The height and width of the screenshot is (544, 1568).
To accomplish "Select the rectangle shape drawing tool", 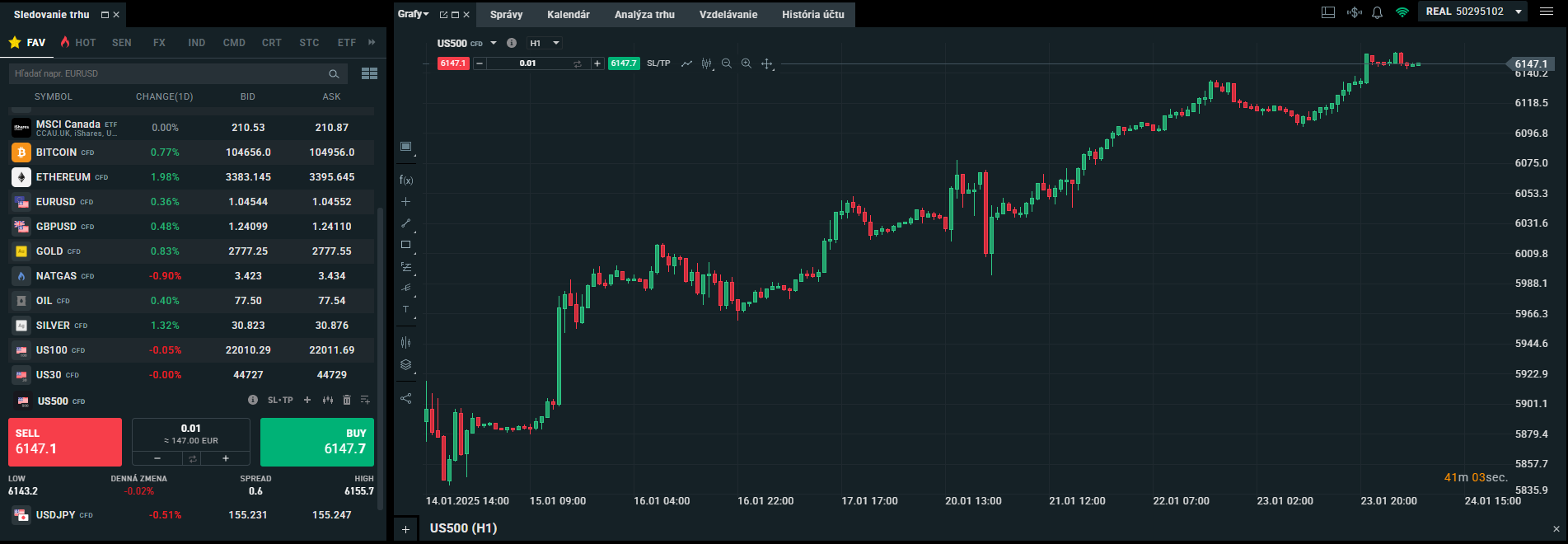I will coord(405,245).
